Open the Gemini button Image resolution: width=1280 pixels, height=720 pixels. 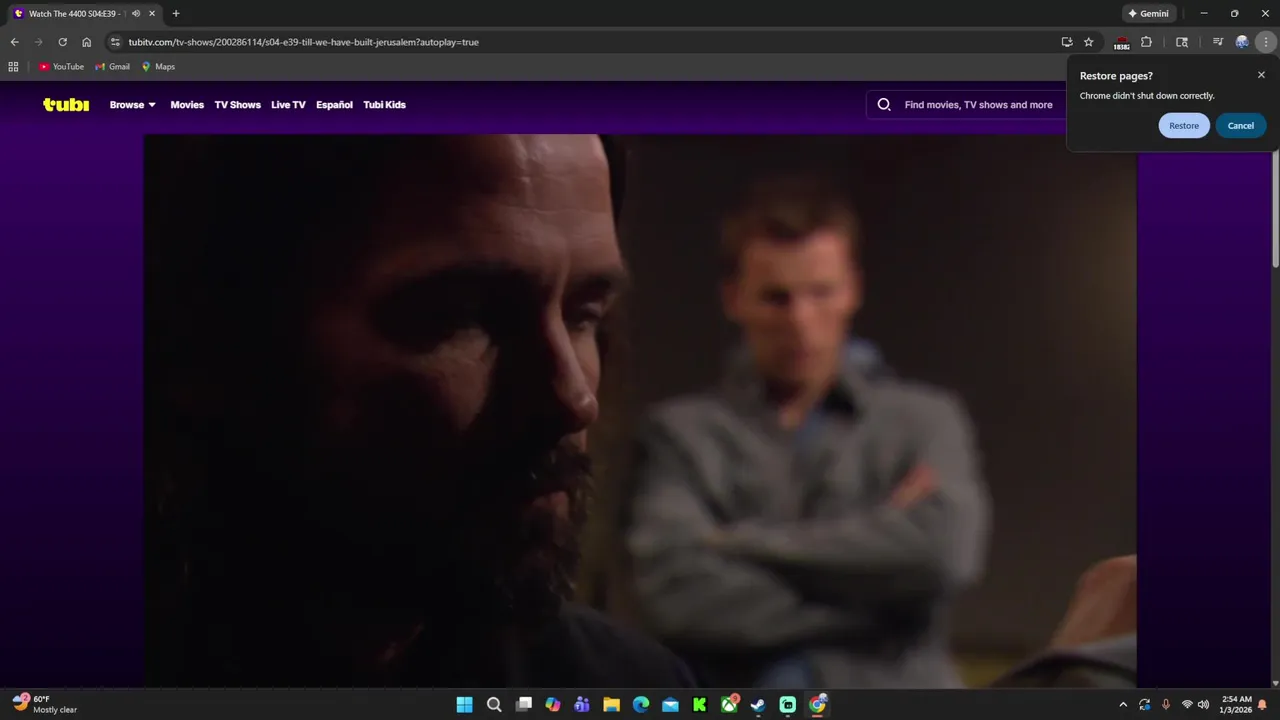pyautogui.click(x=1149, y=14)
